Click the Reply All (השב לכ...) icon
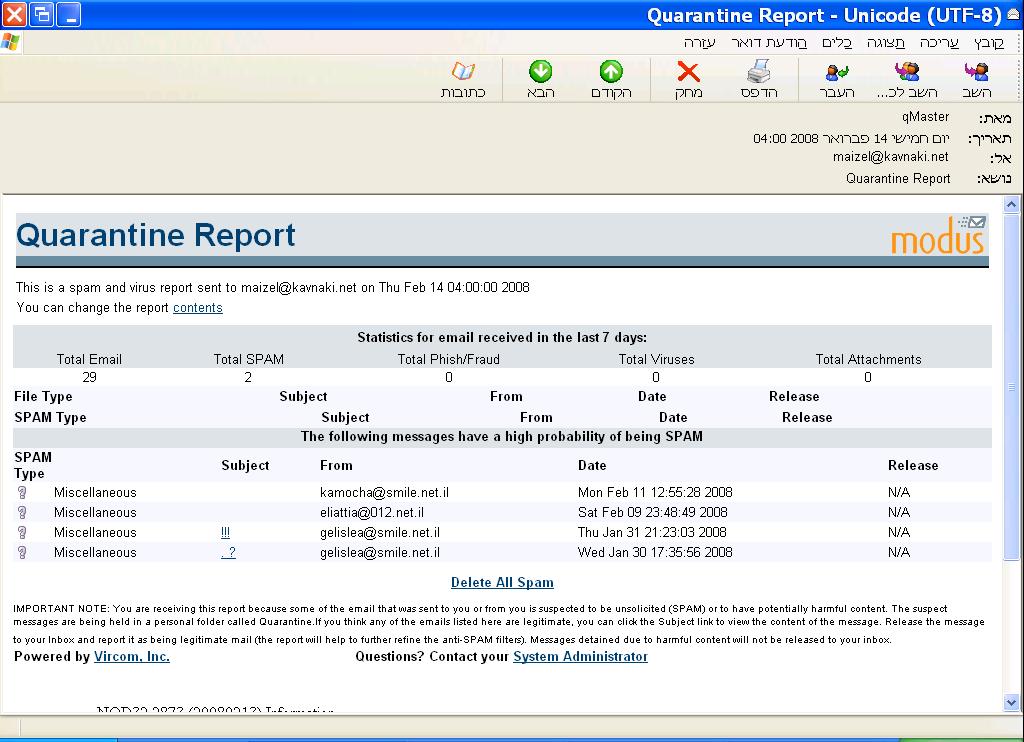The image size is (1024, 742). 907,72
